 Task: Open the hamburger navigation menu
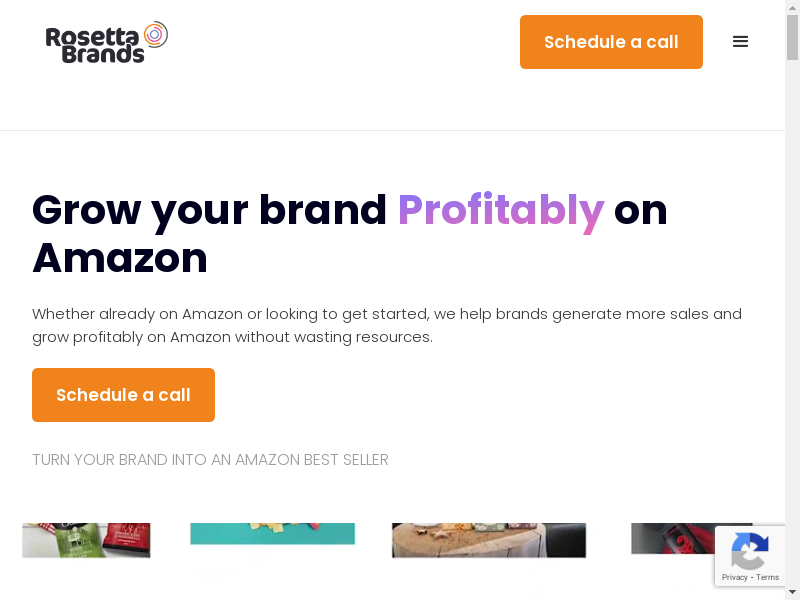740,42
